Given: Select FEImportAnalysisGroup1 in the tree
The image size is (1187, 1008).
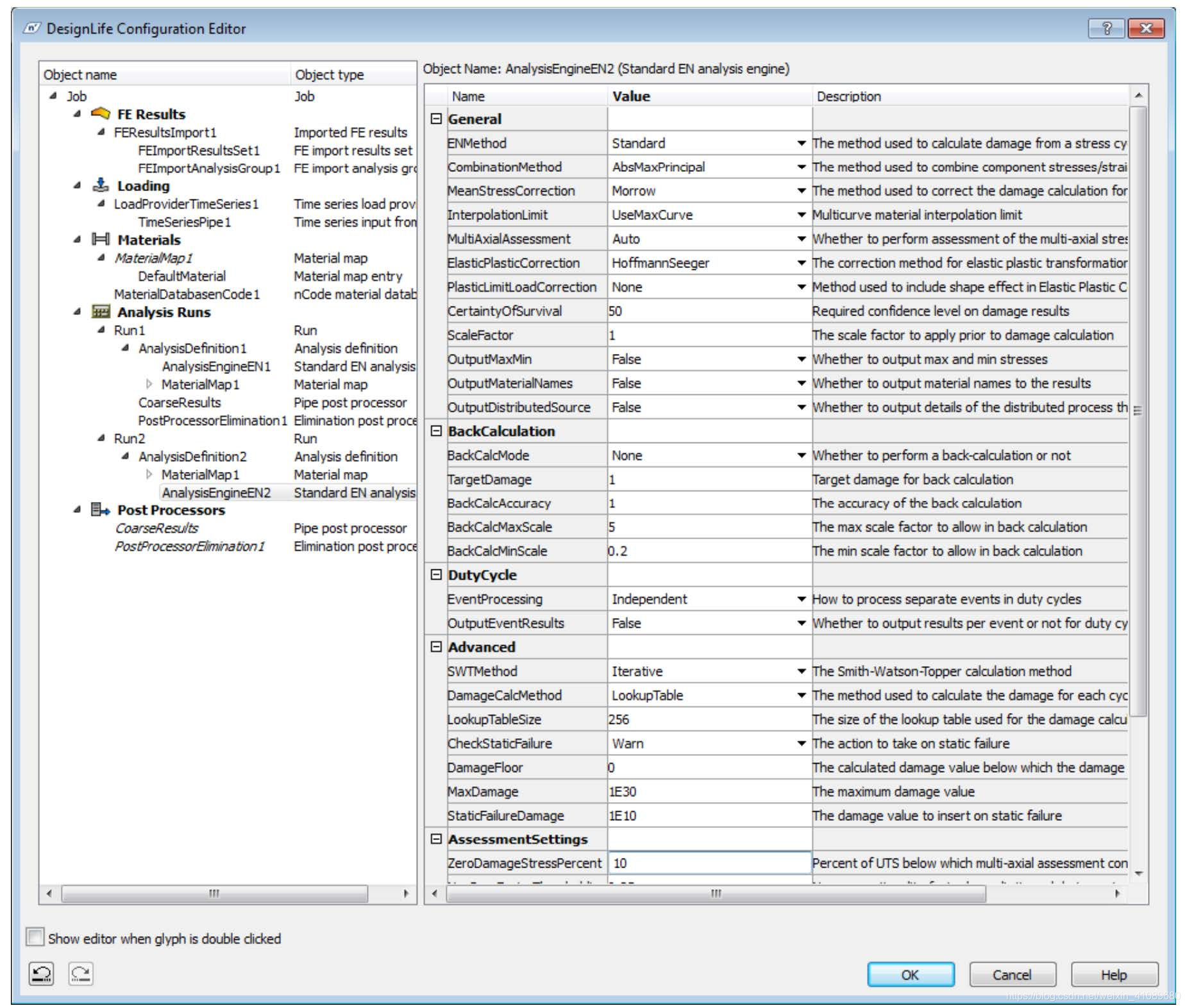Looking at the screenshot, I should click(x=209, y=168).
